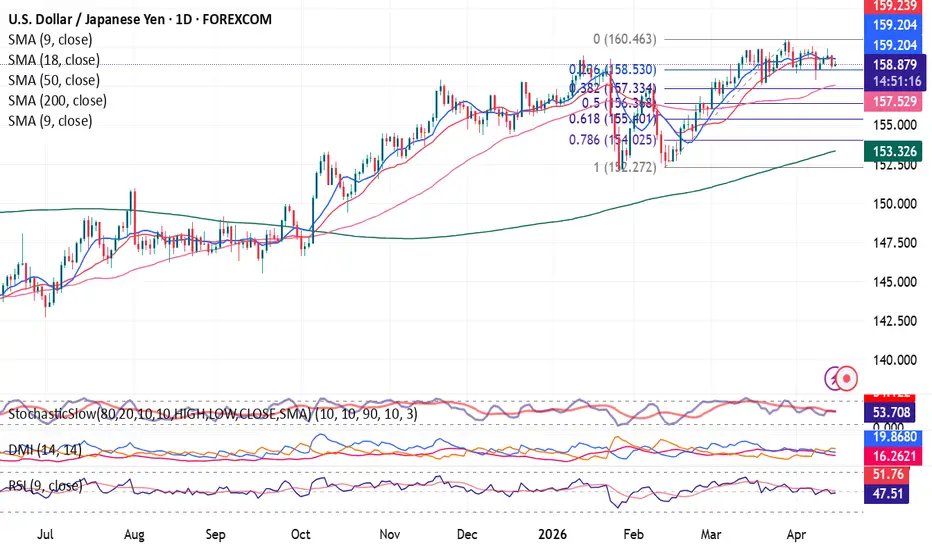The height and width of the screenshot is (550, 932).
Task: Click the Feb label on the time axis
Action: [x=634, y=534]
